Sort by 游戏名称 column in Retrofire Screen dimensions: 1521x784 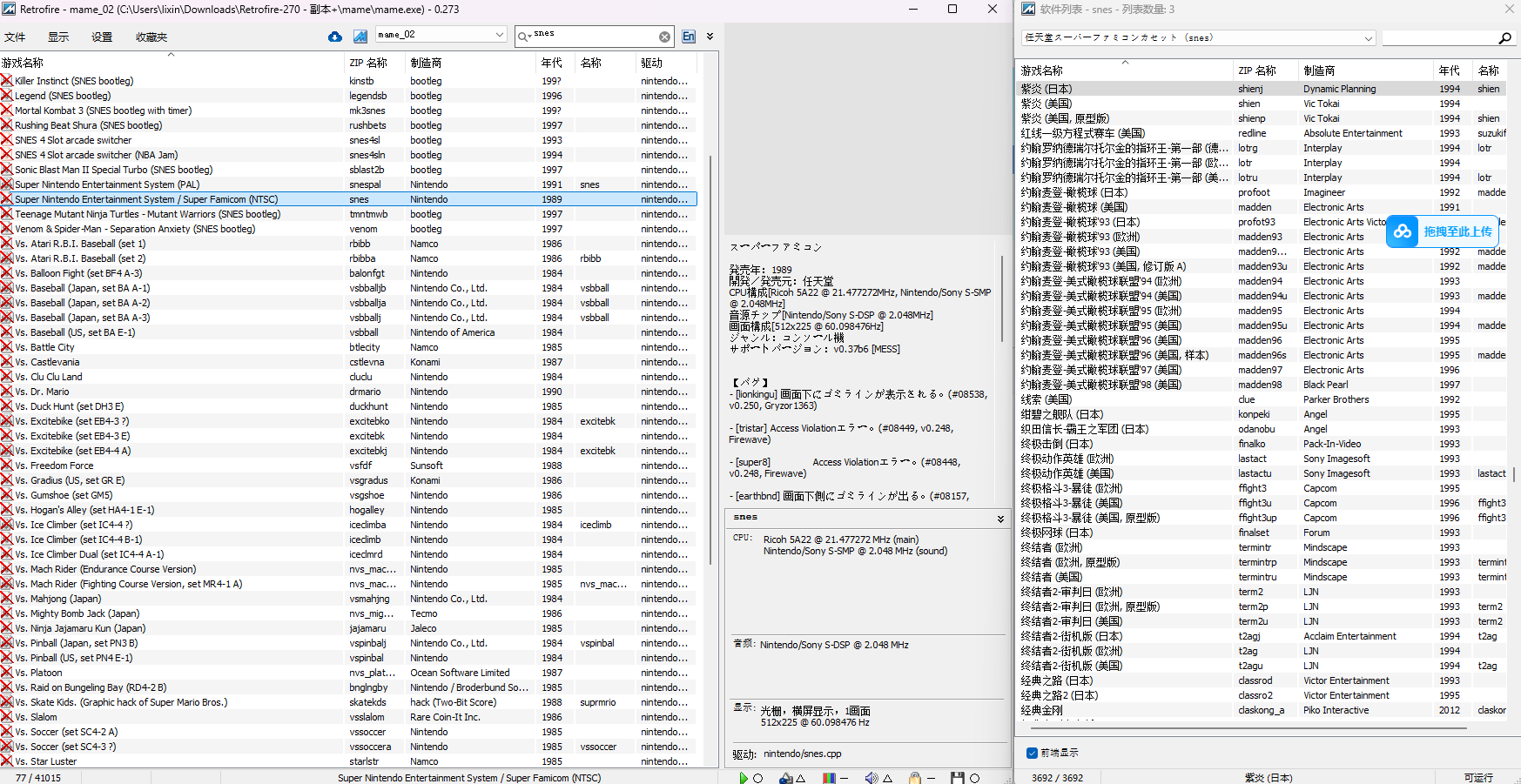[x=172, y=63]
